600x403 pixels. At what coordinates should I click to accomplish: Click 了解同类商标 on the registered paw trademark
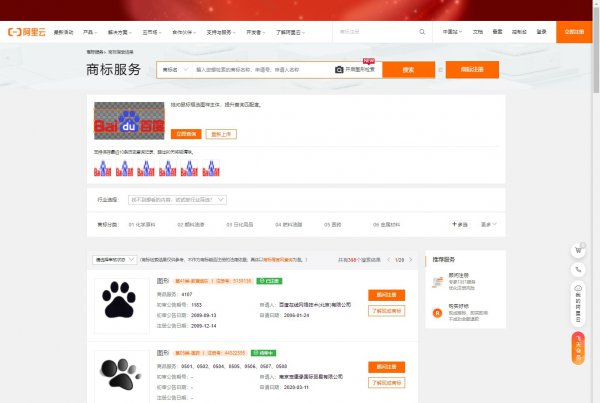coord(386,311)
